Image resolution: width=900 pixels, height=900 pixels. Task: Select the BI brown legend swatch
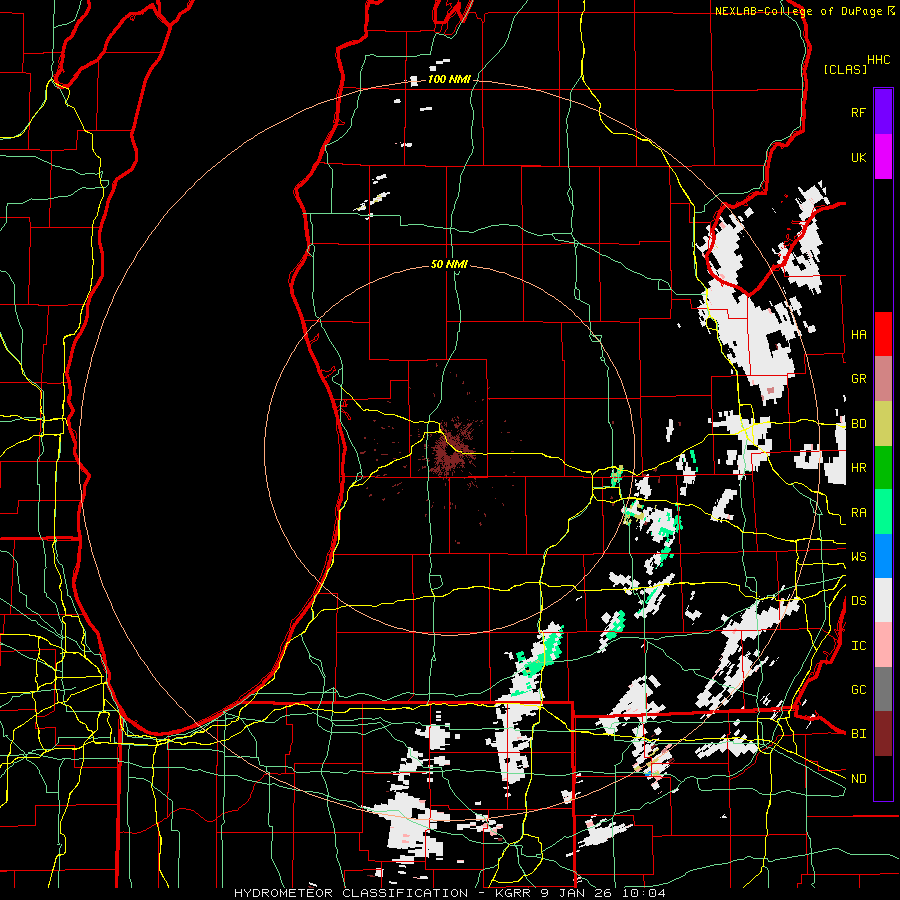tap(883, 734)
